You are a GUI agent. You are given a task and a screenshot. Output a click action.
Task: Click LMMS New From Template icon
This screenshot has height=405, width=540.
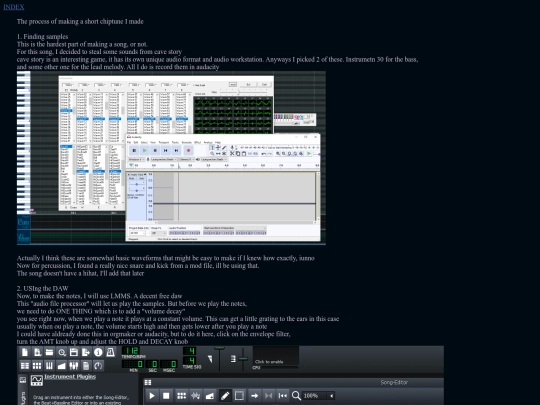tap(37, 352)
